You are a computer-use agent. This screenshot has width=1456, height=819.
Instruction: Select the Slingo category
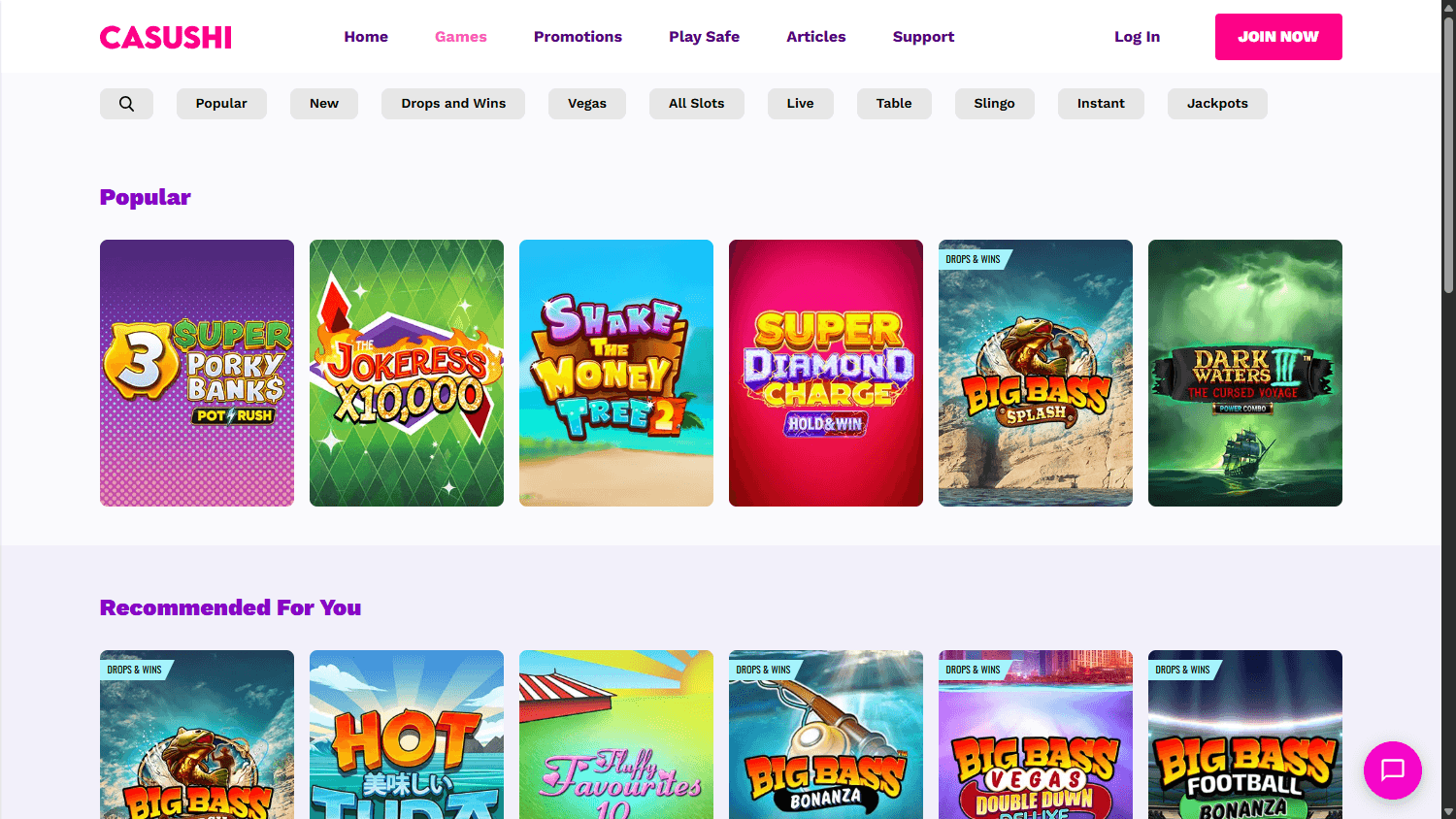tap(995, 104)
